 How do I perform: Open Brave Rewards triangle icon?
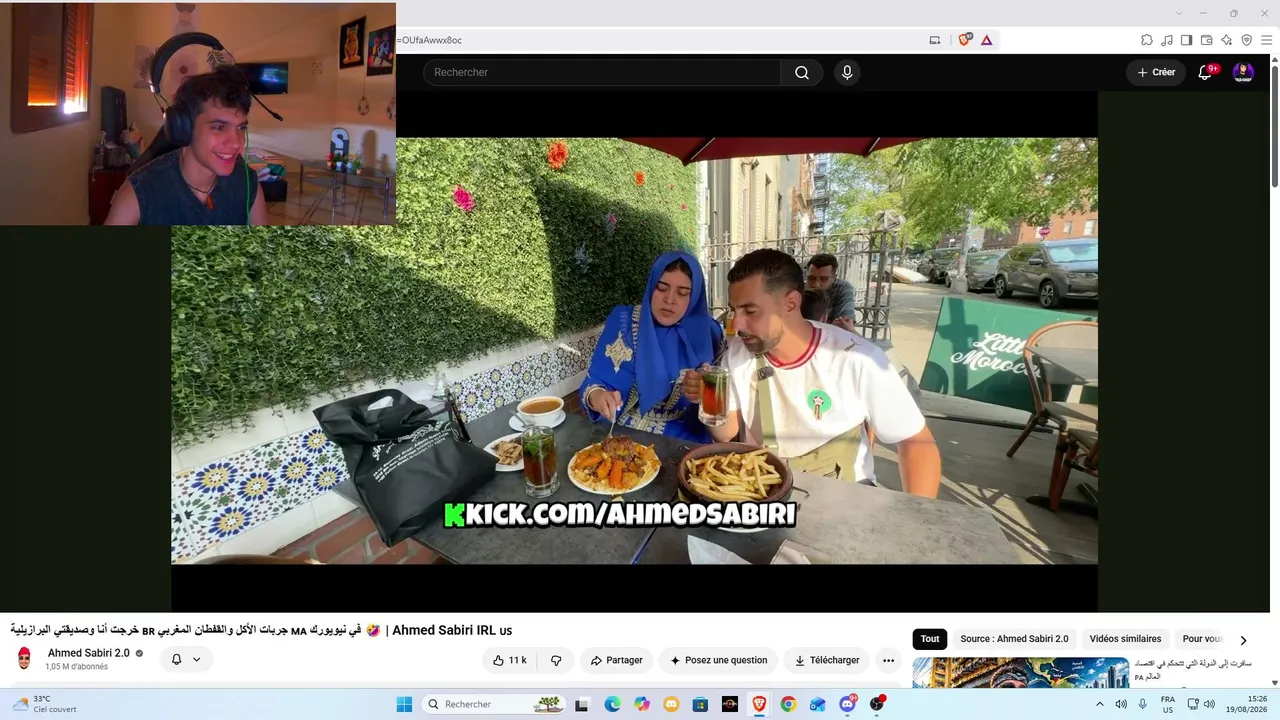987,40
